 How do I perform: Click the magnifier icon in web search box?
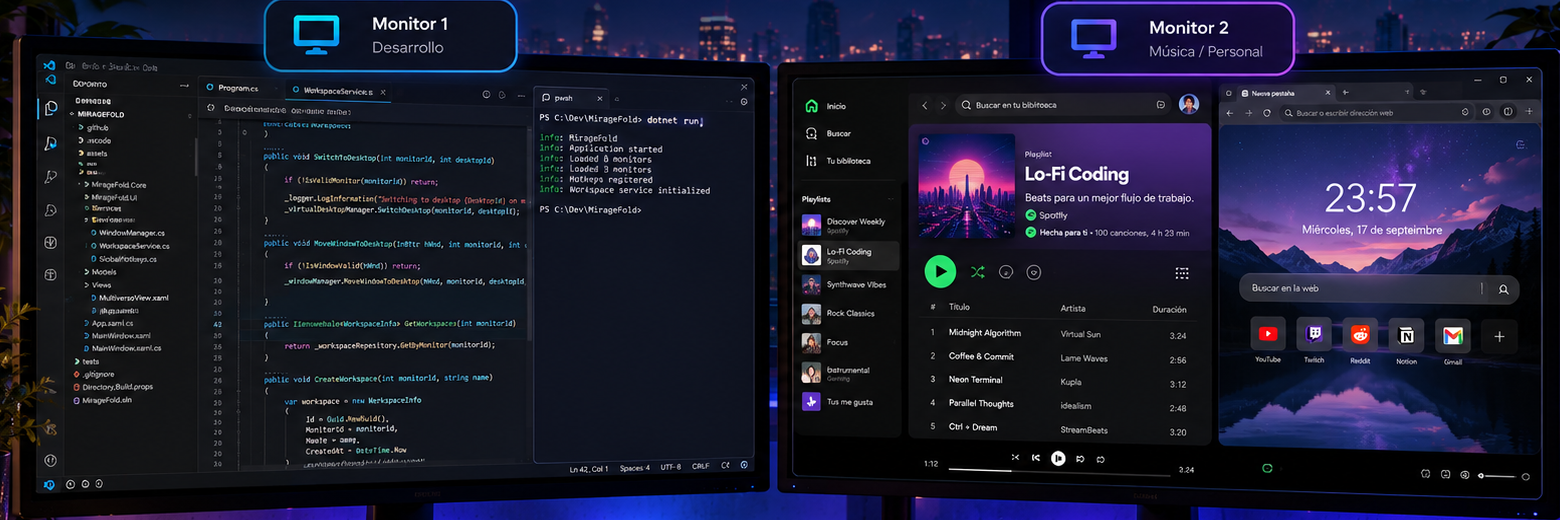[x=1503, y=289]
